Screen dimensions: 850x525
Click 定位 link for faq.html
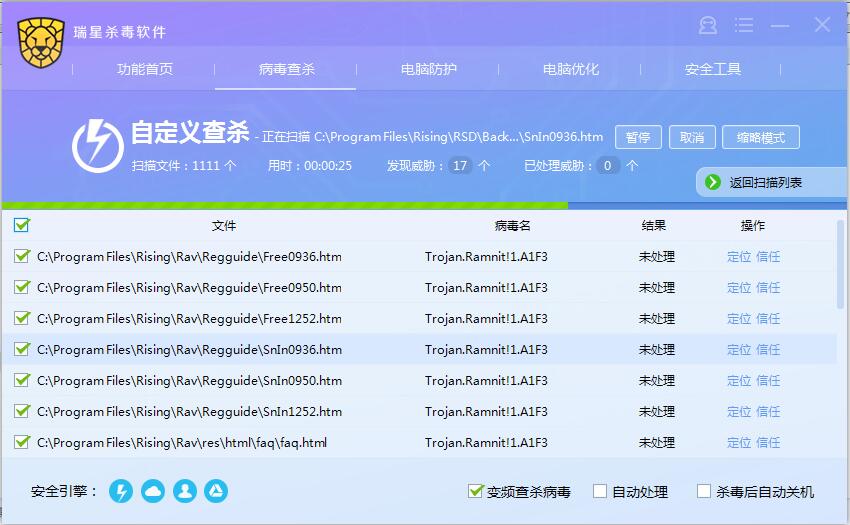[x=739, y=443]
